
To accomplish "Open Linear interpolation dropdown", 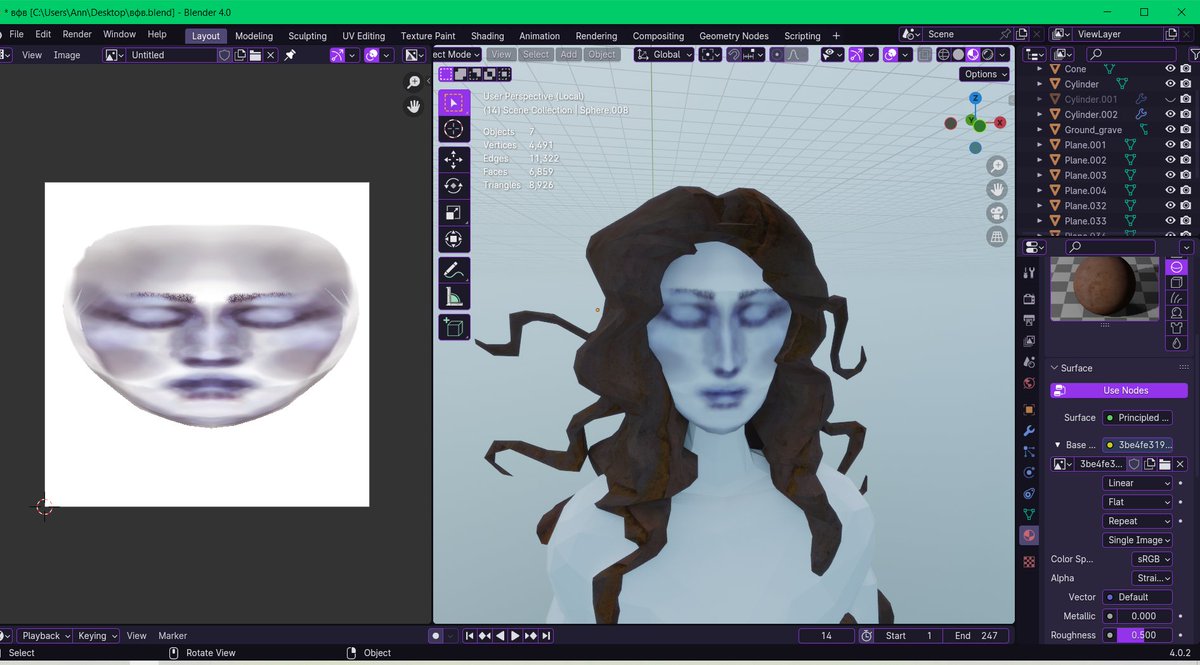I will (1138, 483).
